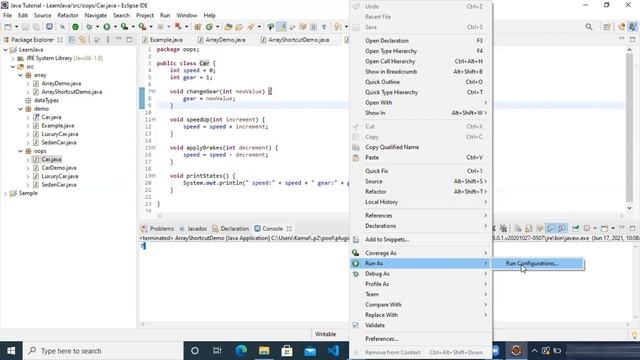Screen dimensions: 640x360
Task: Open Mail app from the taskbar
Action: point(310,351)
